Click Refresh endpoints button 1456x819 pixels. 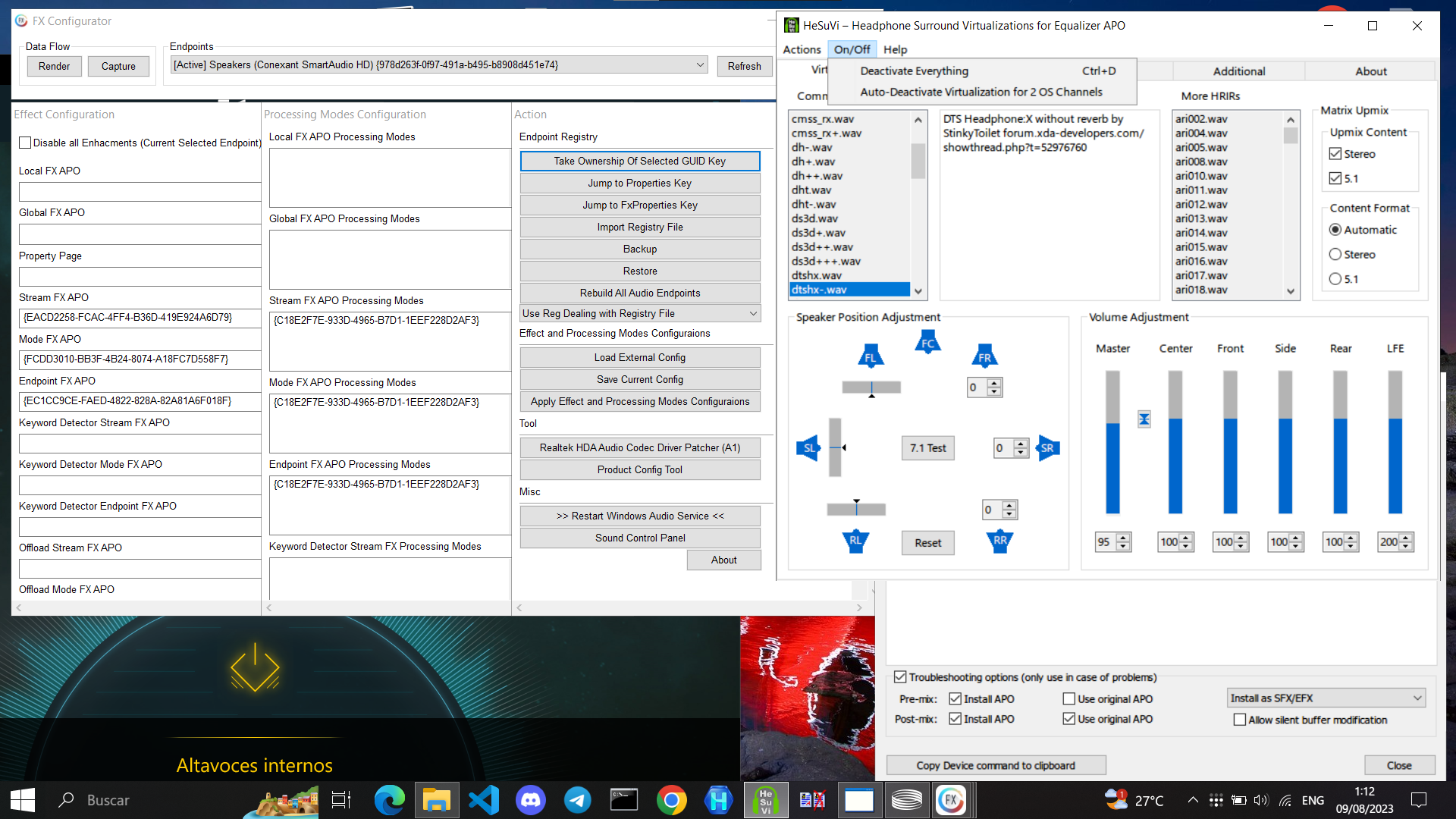coord(744,66)
